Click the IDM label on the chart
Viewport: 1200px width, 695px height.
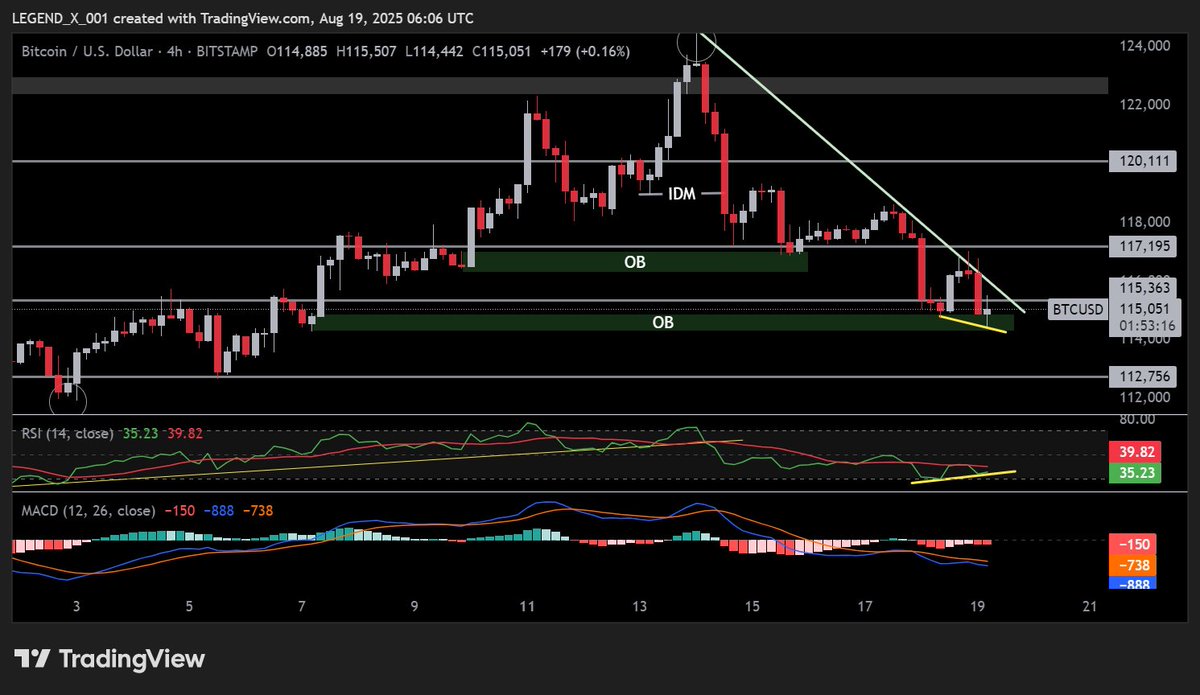coord(681,194)
